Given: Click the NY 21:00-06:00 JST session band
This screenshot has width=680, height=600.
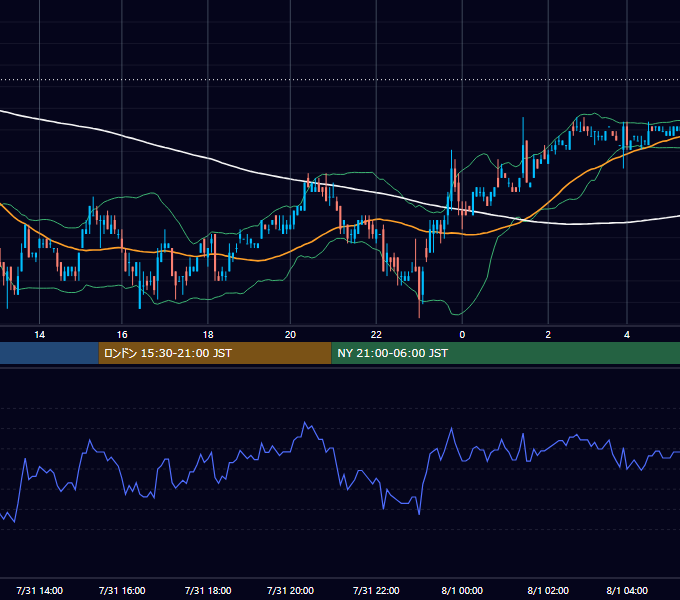Looking at the screenshot, I should pyautogui.click(x=506, y=353).
